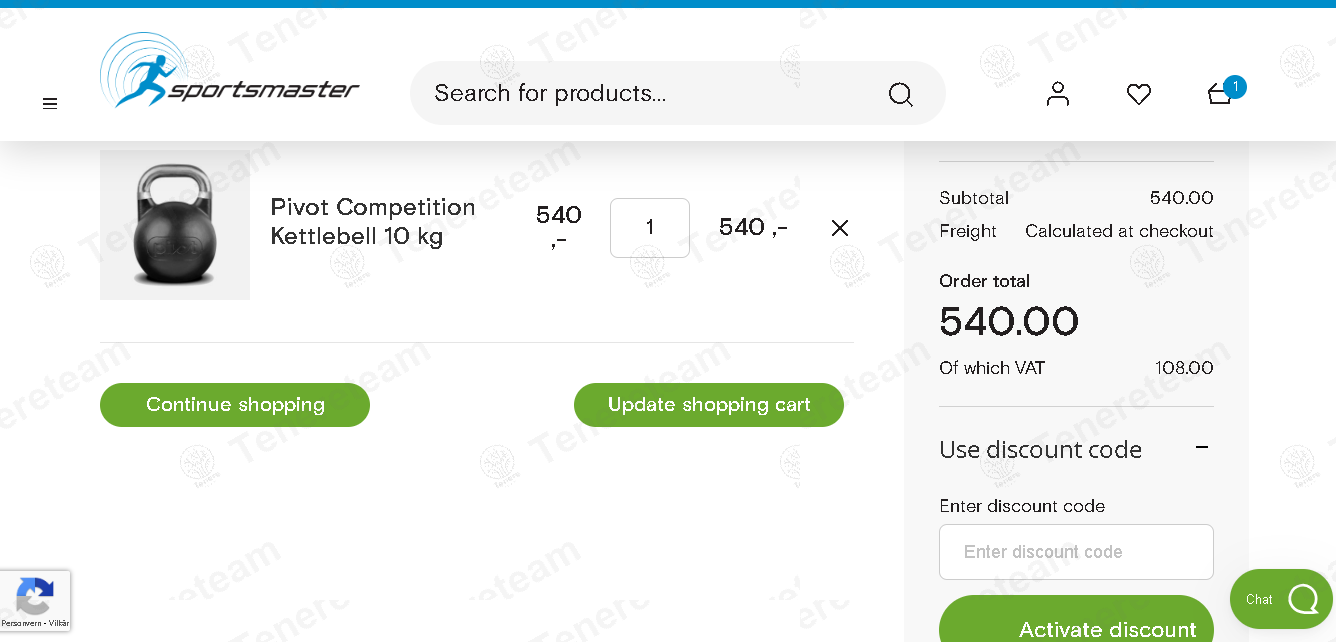Viewport: 1336px width, 642px height.
Task: Open the shopping basket icon
Action: click(1219, 94)
